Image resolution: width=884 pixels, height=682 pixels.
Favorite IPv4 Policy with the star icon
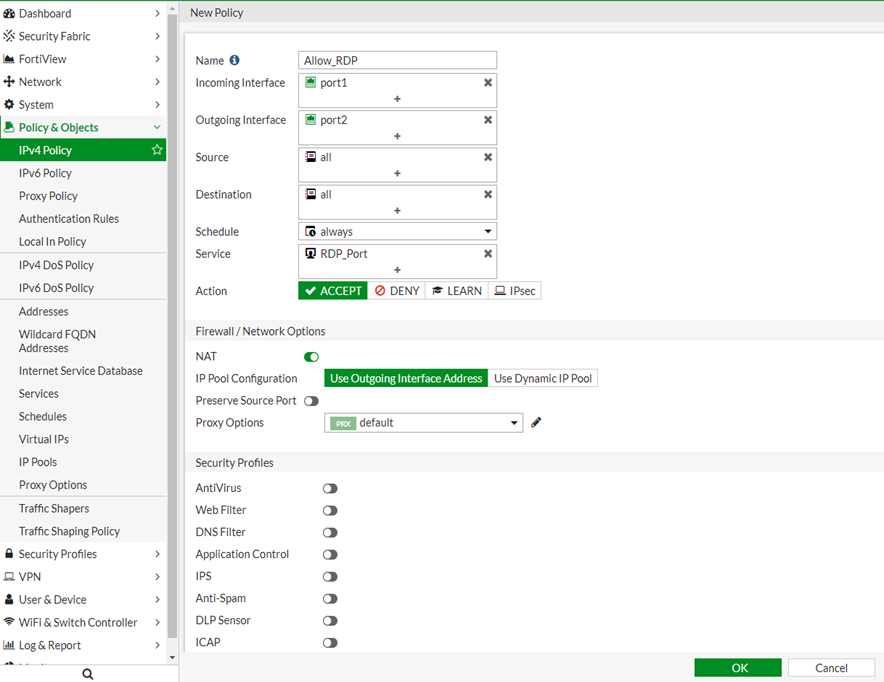157,150
